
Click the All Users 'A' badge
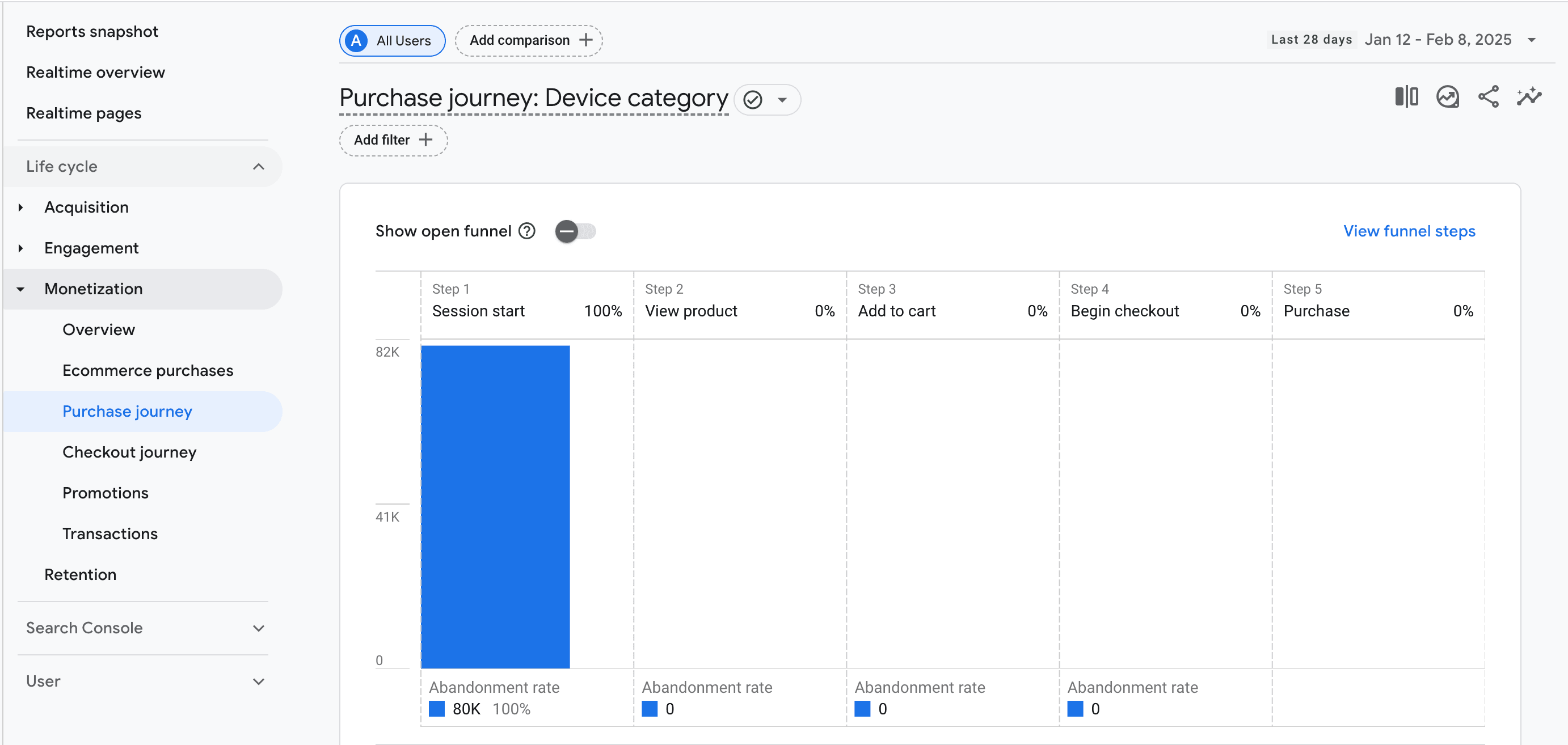point(356,41)
